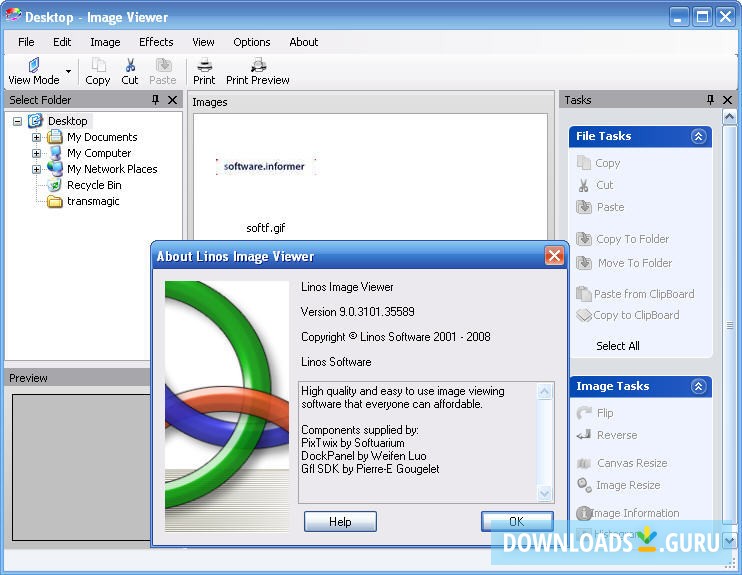Image resolution: width=742 pixels, height=575 pixels.
Task: Select My Computer in the tree
Action: 99,153
